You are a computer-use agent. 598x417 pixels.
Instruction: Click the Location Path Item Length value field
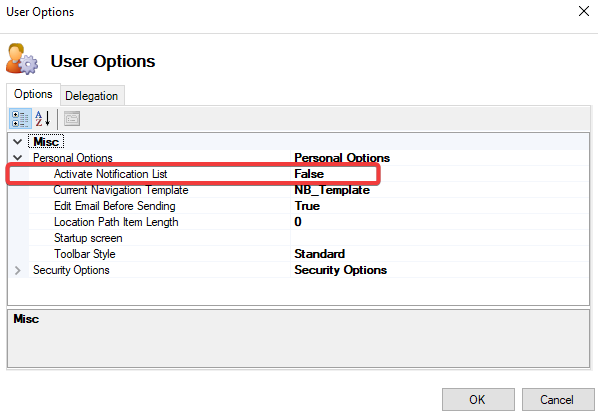(440, 222)
